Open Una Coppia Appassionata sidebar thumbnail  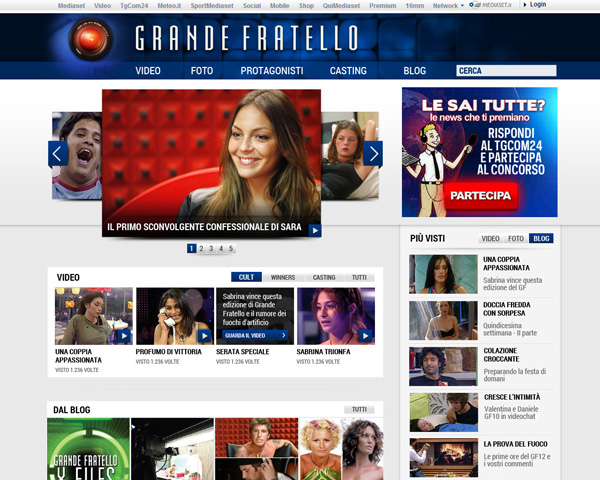click(x=443, y=274)
